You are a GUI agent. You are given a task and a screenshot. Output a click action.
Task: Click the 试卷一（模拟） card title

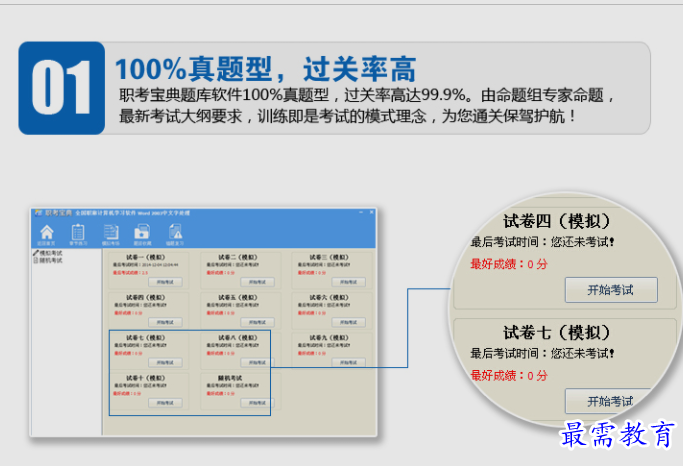pyautogui.click(x=145, y=257)
